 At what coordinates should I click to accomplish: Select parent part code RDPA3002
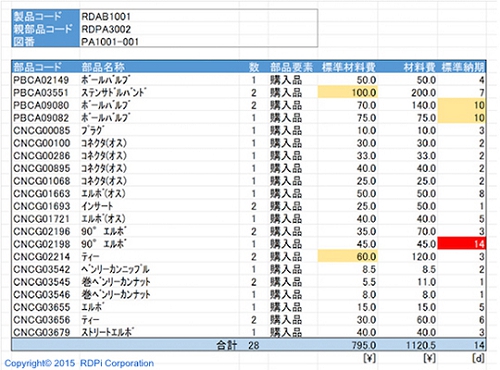click(x=106, y=29)
